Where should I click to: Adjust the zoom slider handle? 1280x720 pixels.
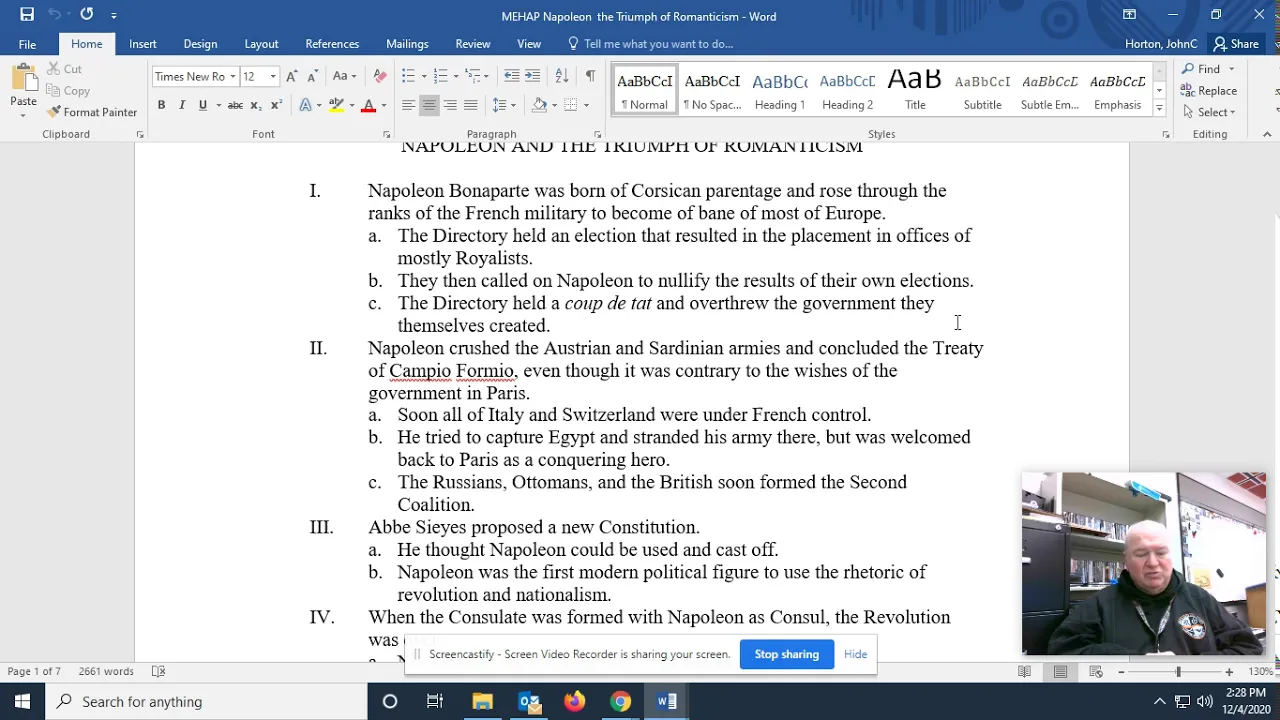[1178, 672]
